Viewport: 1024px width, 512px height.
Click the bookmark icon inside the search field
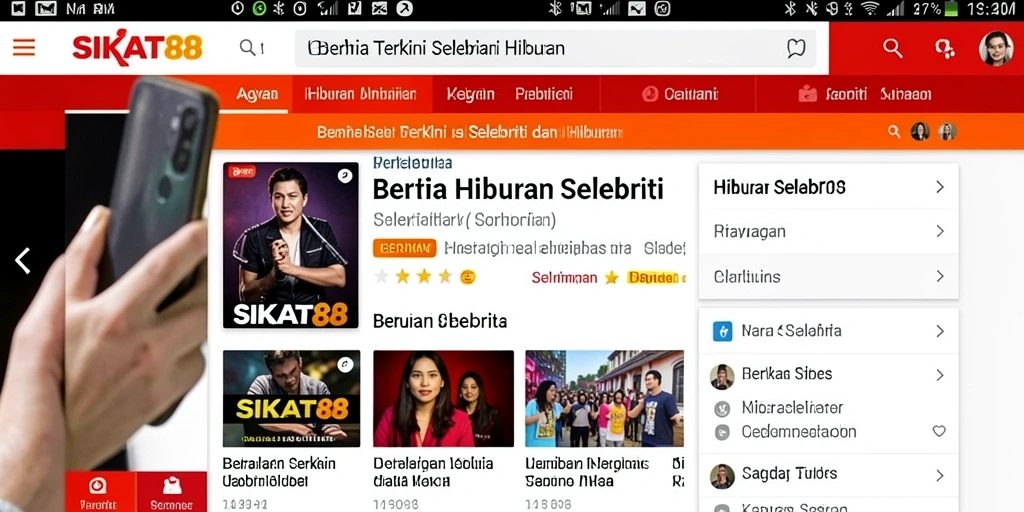pyautogui.click(x=795, y=48)
